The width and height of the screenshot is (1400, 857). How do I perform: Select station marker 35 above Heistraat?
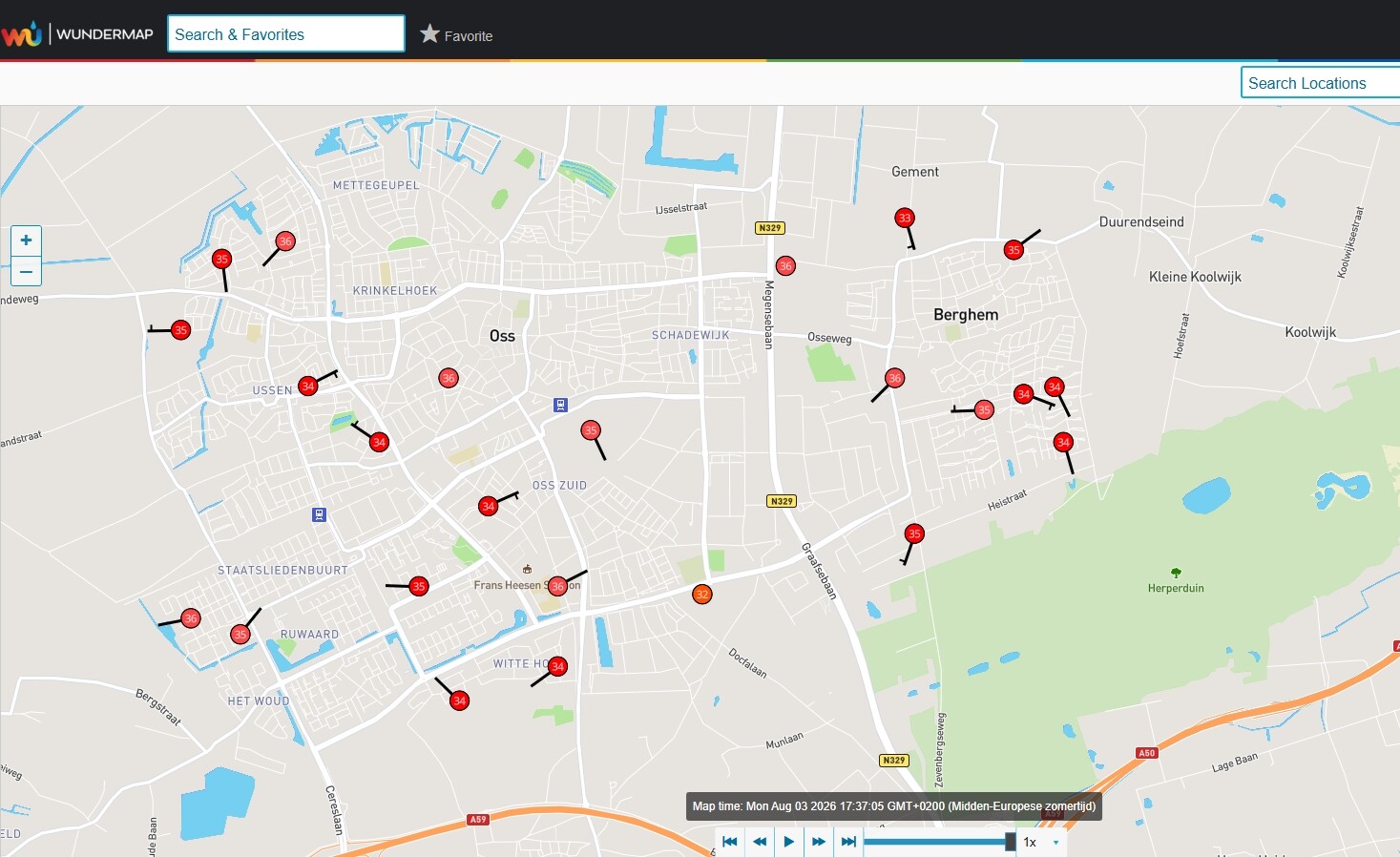914,533
